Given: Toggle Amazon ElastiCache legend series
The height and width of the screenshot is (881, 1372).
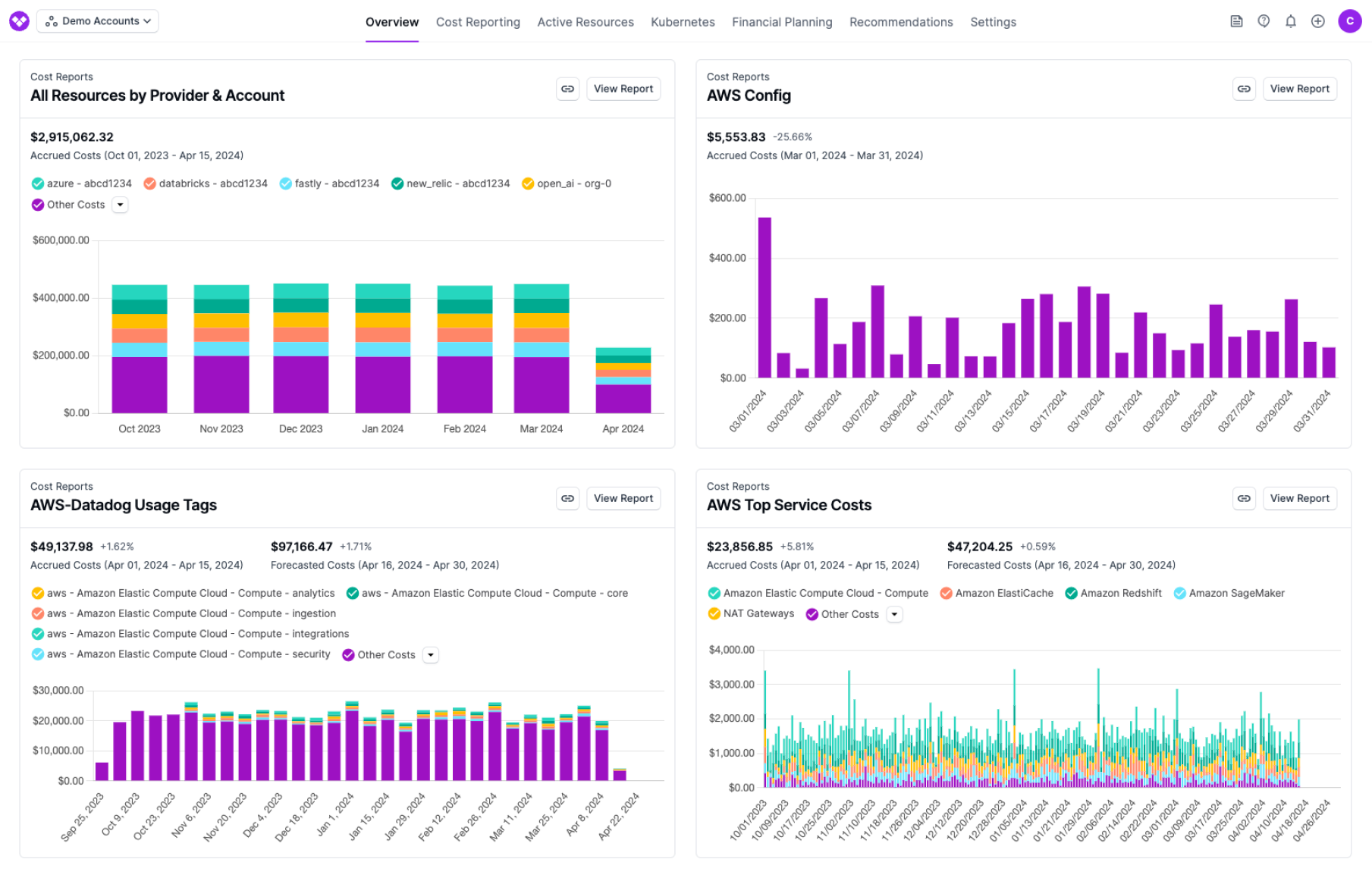Looking at the screenshot, I should pyautogui.click(x=997, y=593).
